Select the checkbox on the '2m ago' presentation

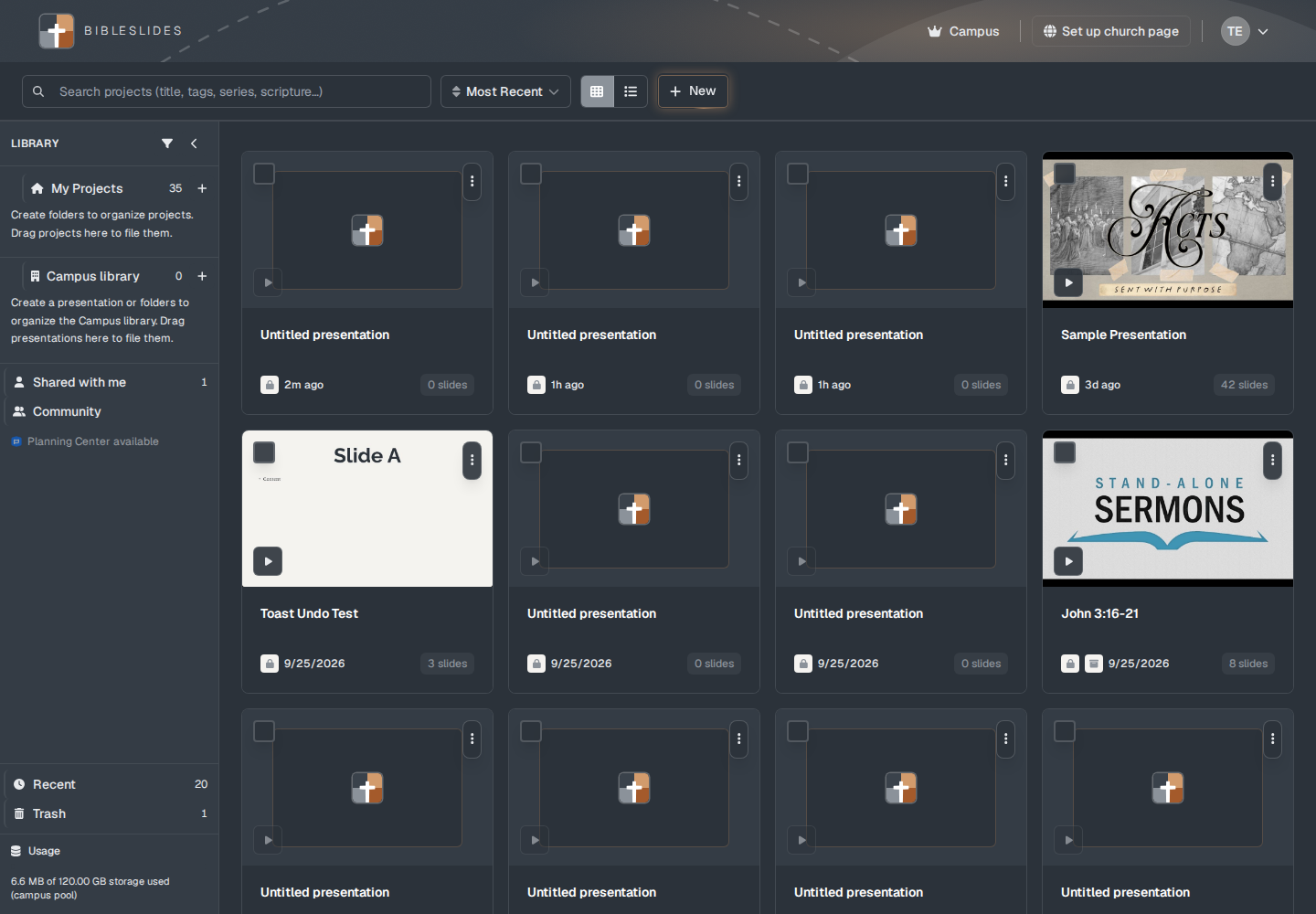pyautogui.click(x=264, y=174)
